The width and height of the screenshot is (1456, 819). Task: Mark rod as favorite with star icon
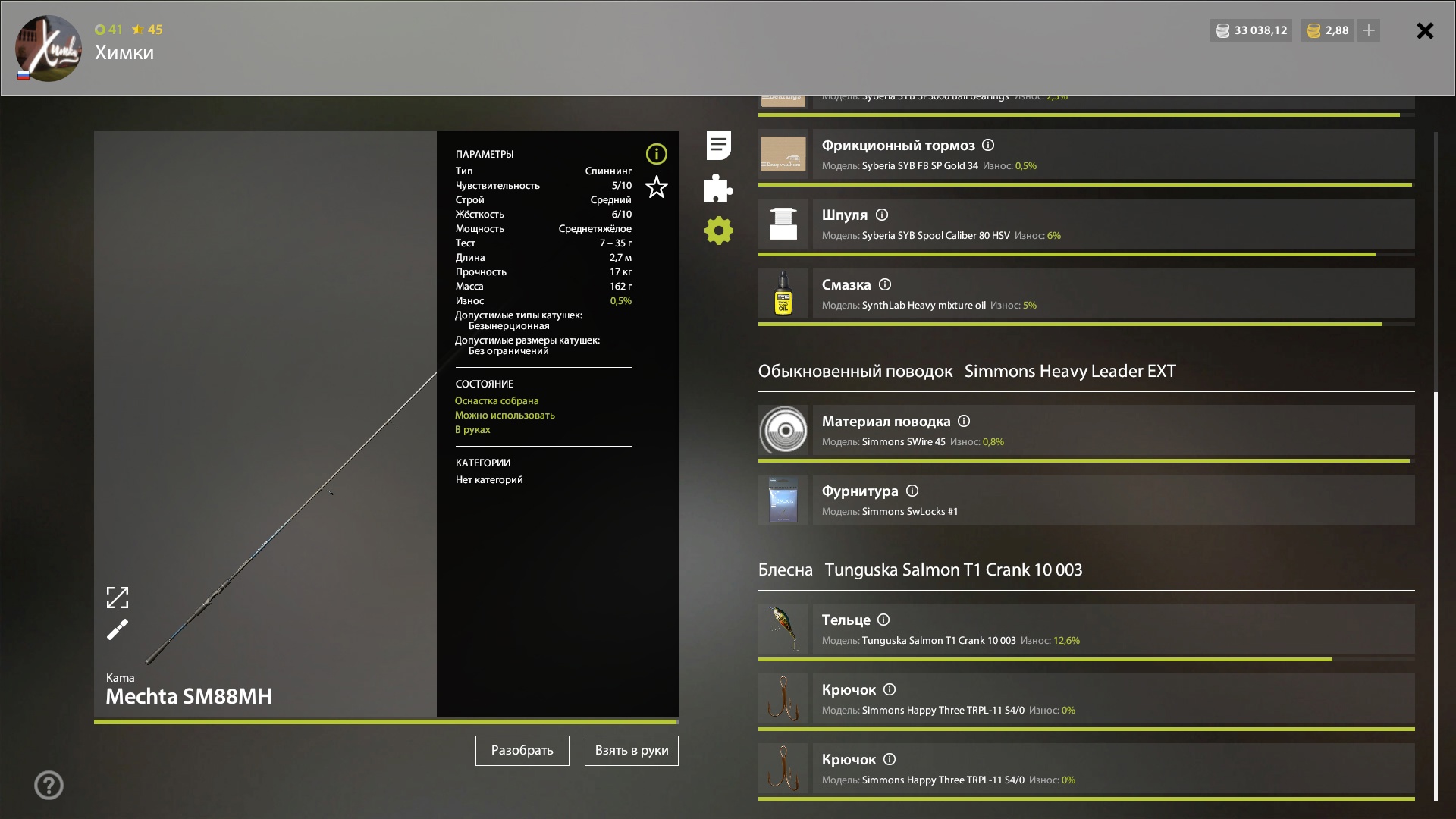point(656,187)
